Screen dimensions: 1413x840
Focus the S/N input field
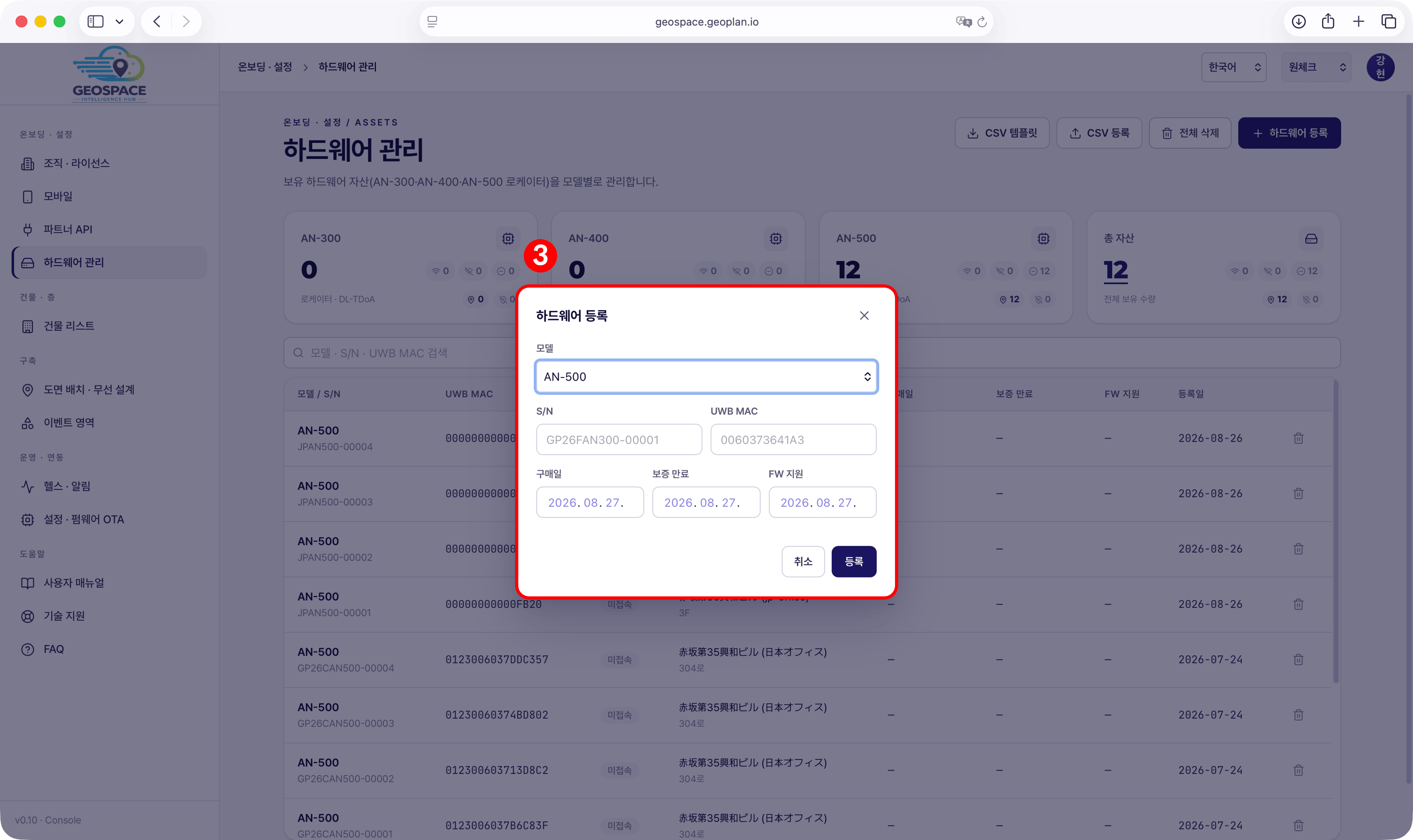(619, 439)
